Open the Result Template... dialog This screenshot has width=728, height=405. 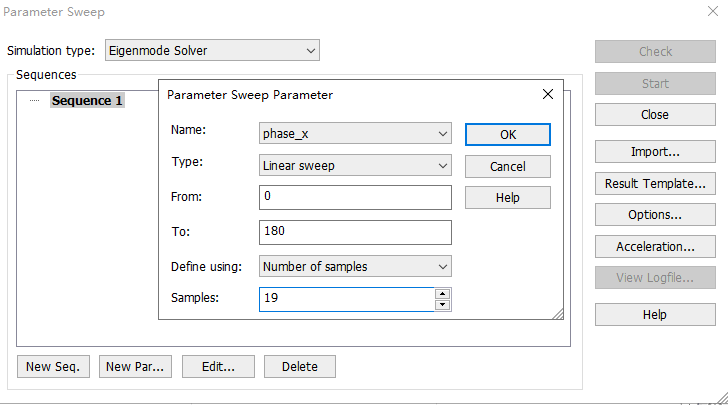coord(655,183)
